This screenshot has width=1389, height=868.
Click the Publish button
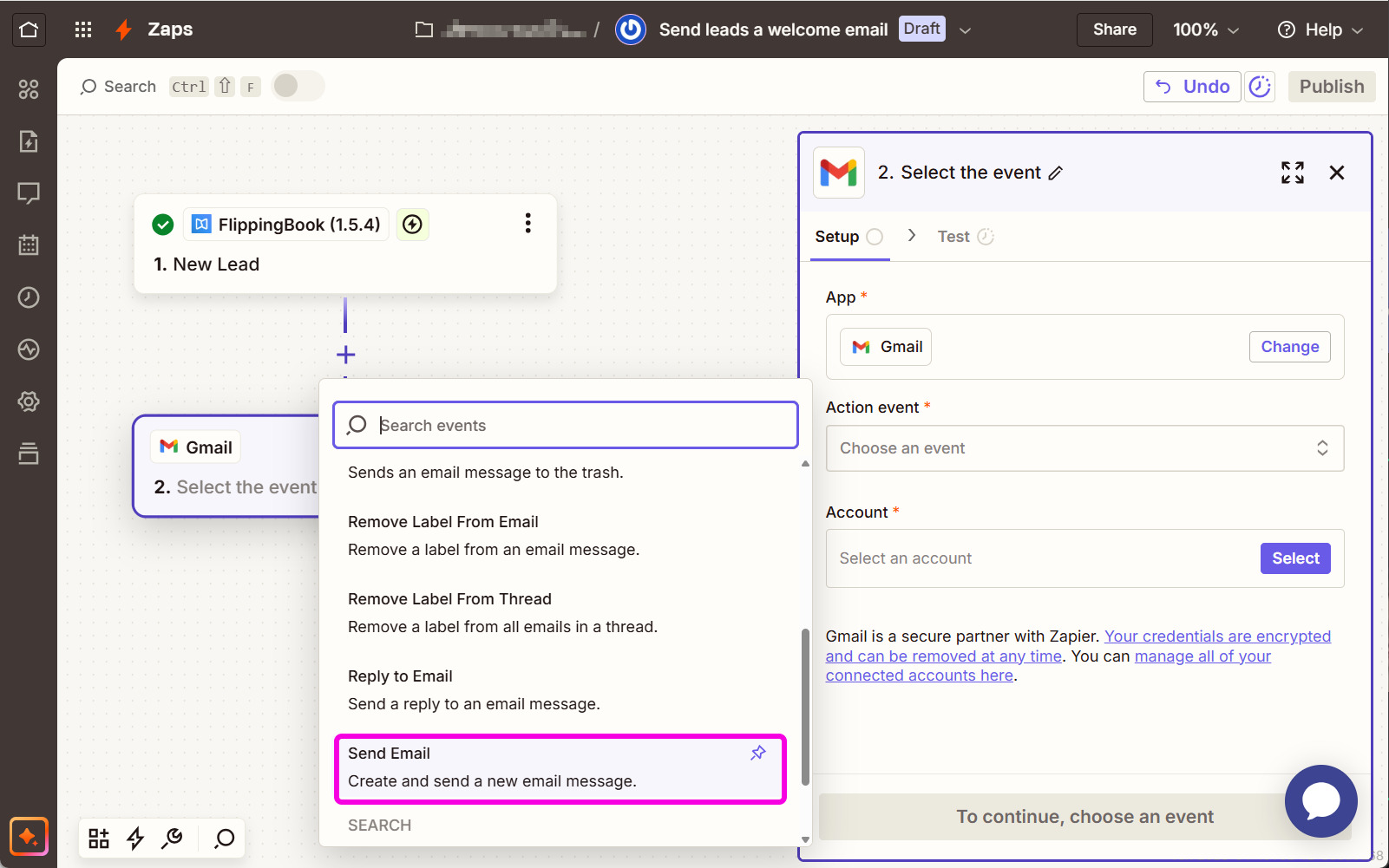(1332, 87)
